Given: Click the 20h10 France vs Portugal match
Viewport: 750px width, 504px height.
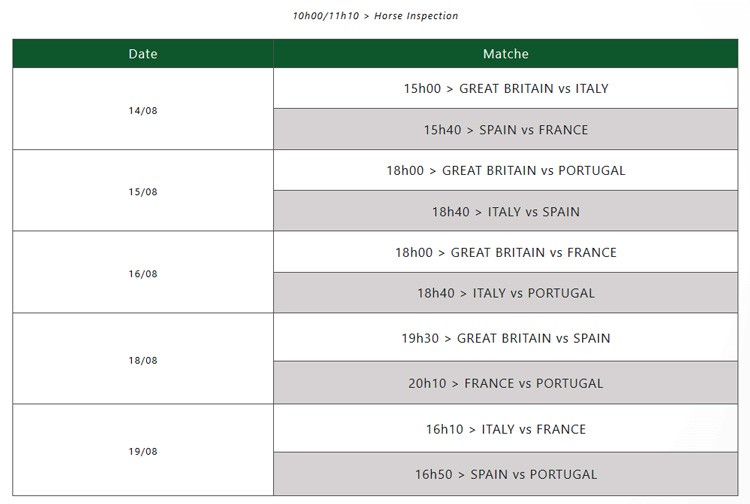Looking at the screenshot, I should [x=505, y=383].
